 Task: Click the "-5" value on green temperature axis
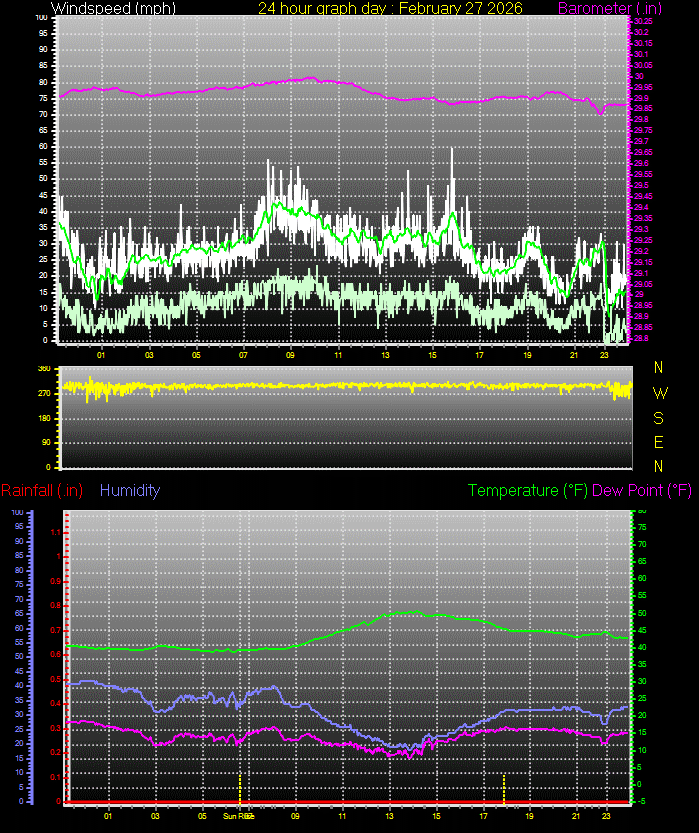tap(642, 801)
